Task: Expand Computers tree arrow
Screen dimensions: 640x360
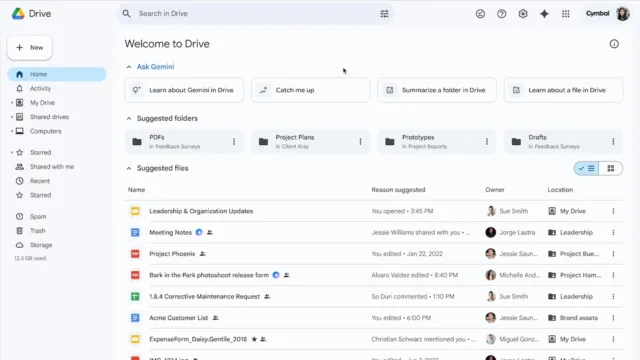Action: 12,131
